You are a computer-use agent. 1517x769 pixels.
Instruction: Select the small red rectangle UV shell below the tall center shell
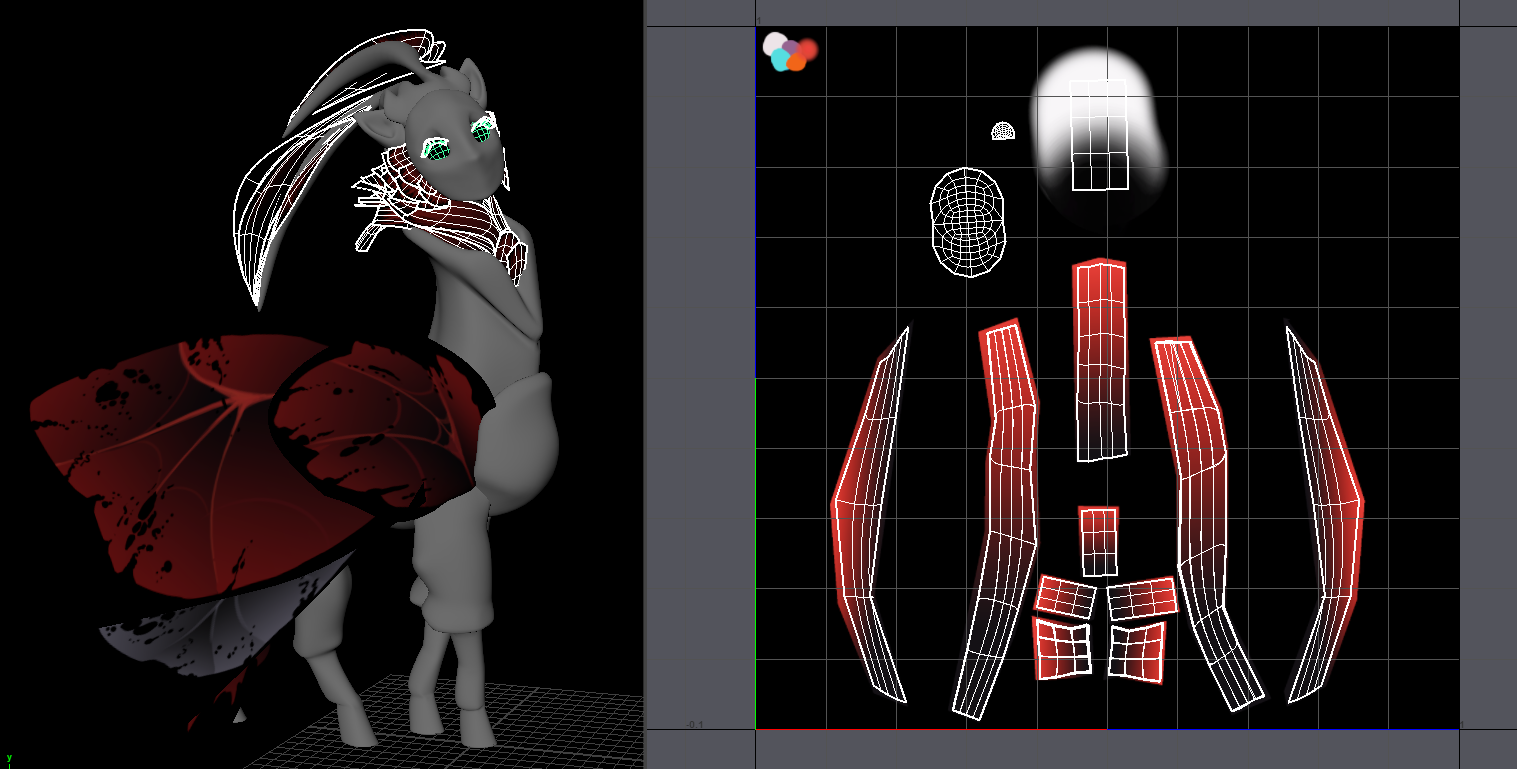[x=1099, y=541]
